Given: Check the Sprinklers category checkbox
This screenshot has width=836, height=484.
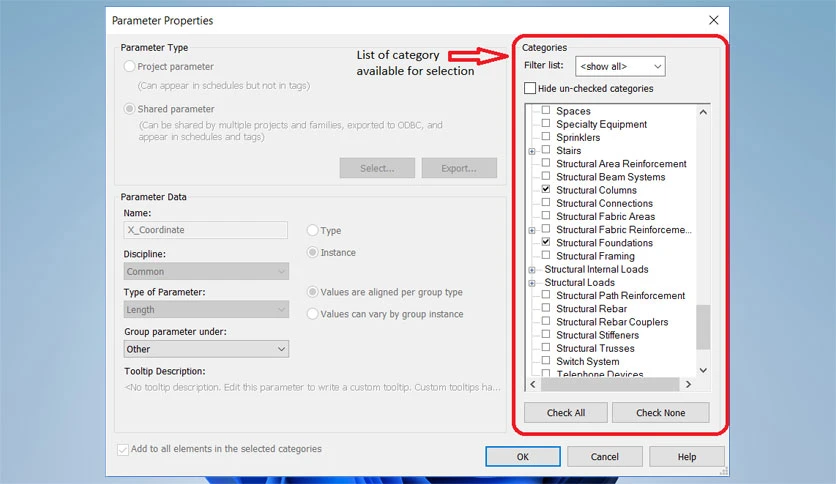Looking at the screenshot, I should coord(545,136).
